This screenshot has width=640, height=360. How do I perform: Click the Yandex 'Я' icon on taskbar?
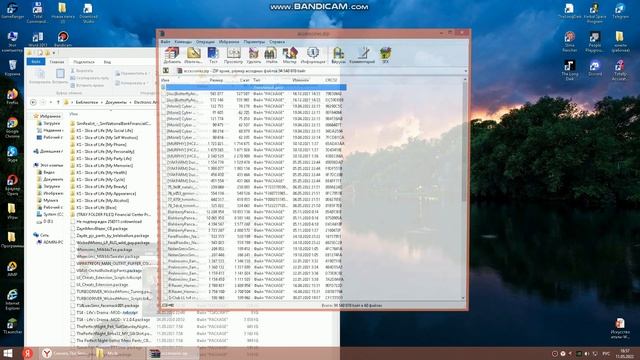pyautogui.click(x=27, y=353)
